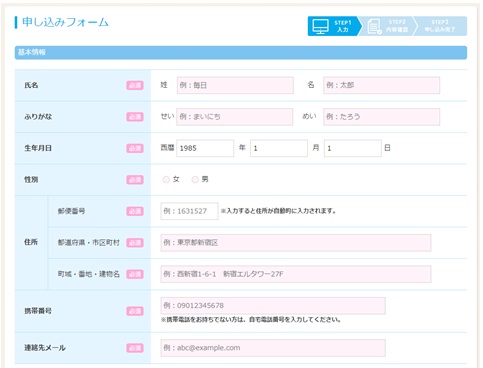Select the STEP2 step label
This screenshot has width=483, height=368.
397,26
